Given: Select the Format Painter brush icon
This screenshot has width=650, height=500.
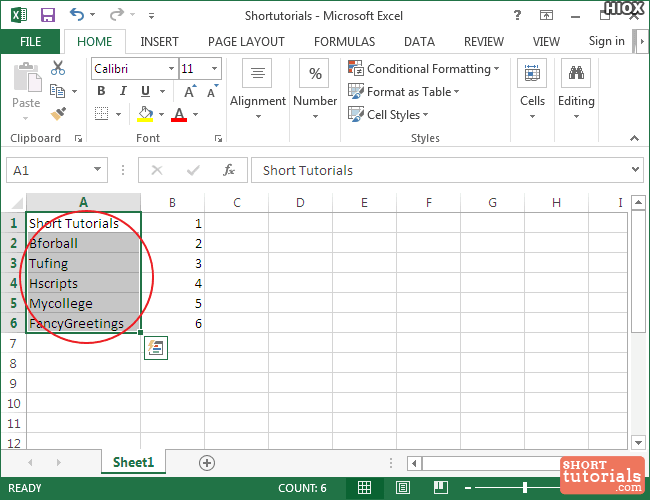Looking at the screenshot, I should [x=58, y=113].
